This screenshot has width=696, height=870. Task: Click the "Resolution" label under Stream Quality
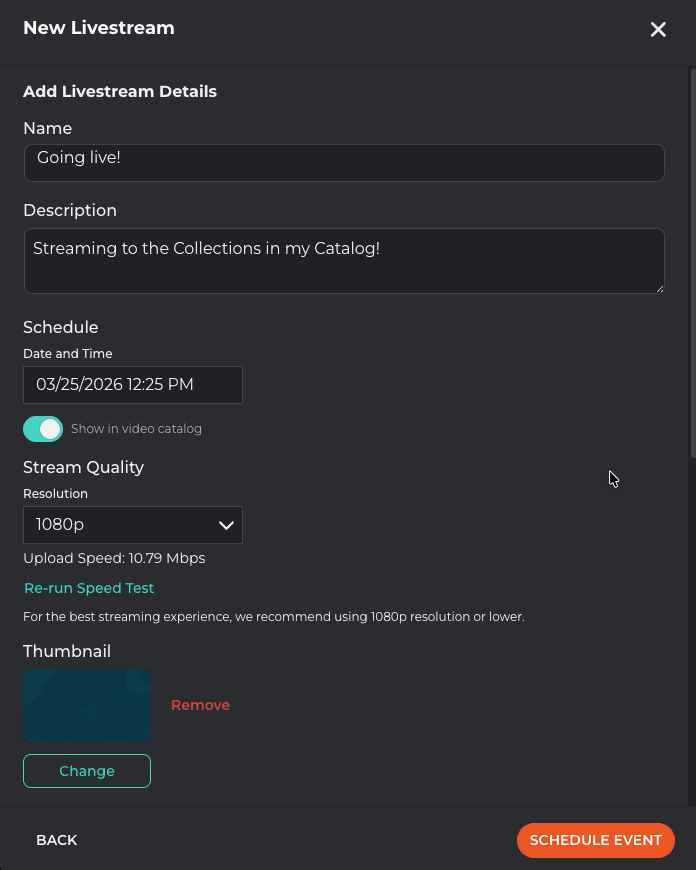[56, 494]
